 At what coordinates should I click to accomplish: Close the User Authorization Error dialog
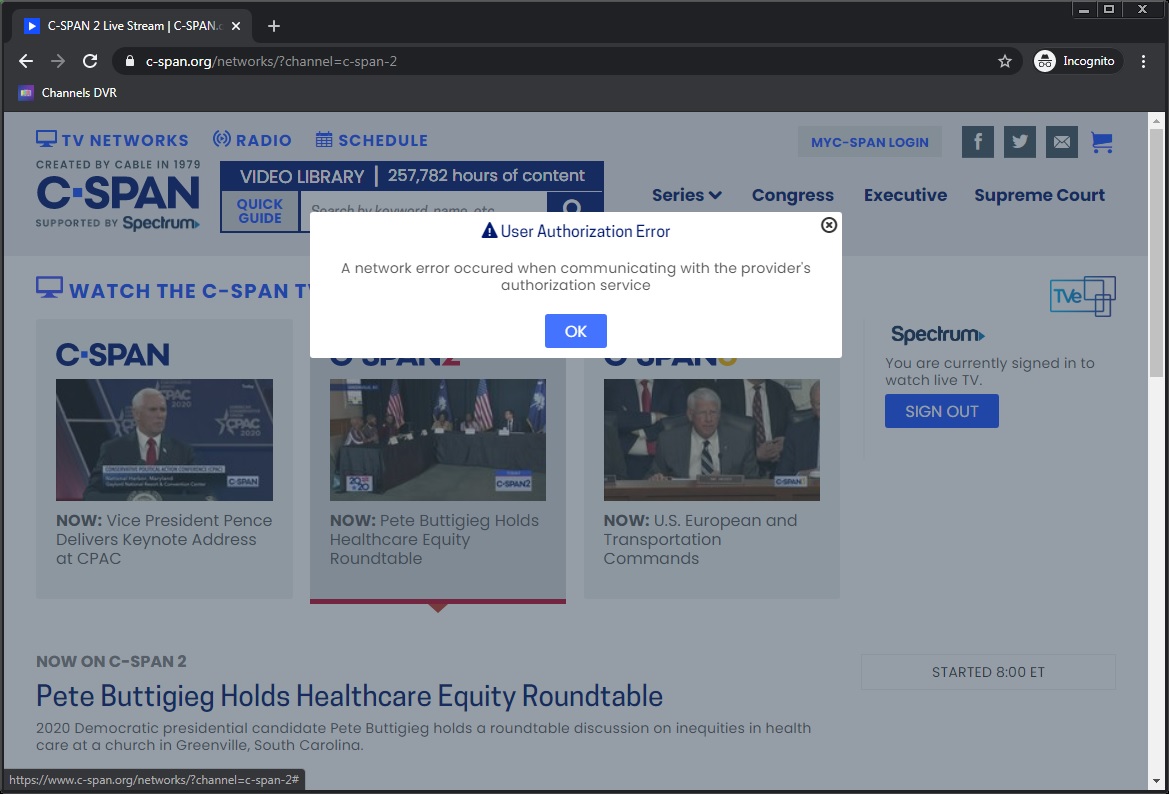tap(828, 225)
